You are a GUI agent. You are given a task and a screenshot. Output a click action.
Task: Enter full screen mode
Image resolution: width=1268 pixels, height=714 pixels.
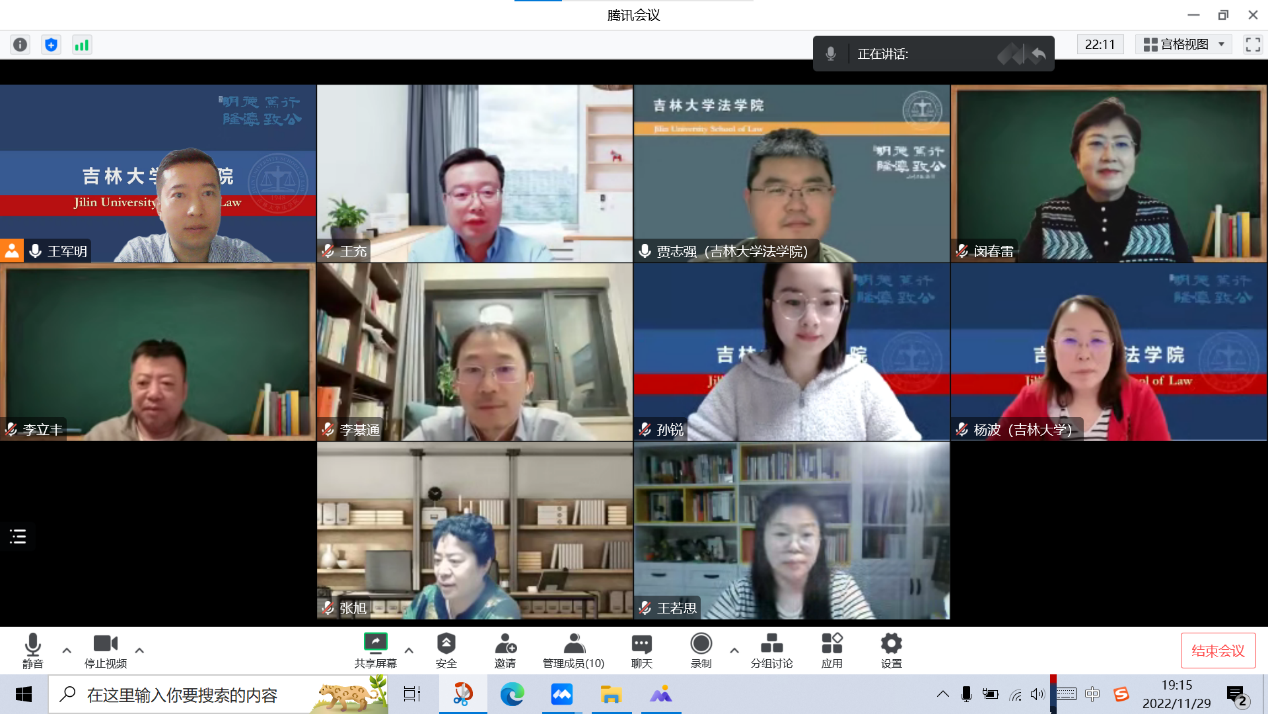[x=1252, y=45]
